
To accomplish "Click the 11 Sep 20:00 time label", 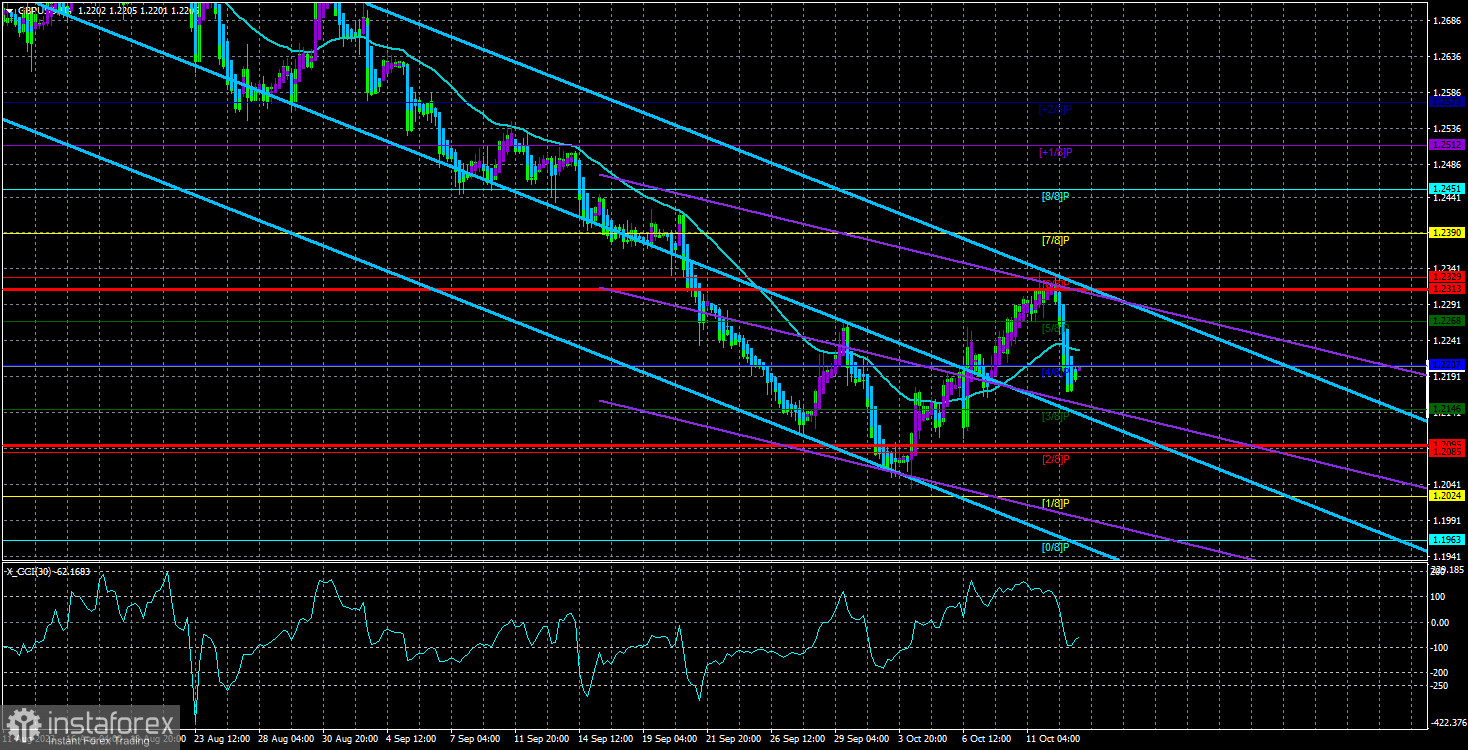I will 543,739.
